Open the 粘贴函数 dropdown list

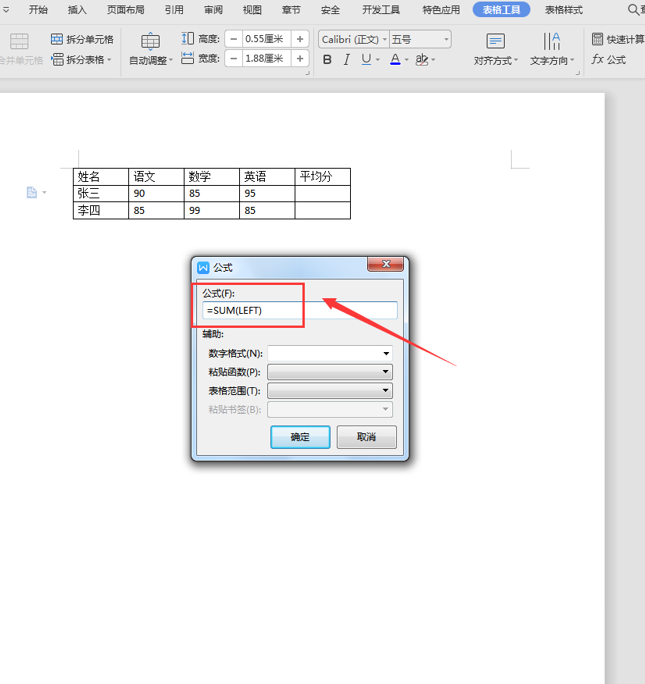click(386, 372)
